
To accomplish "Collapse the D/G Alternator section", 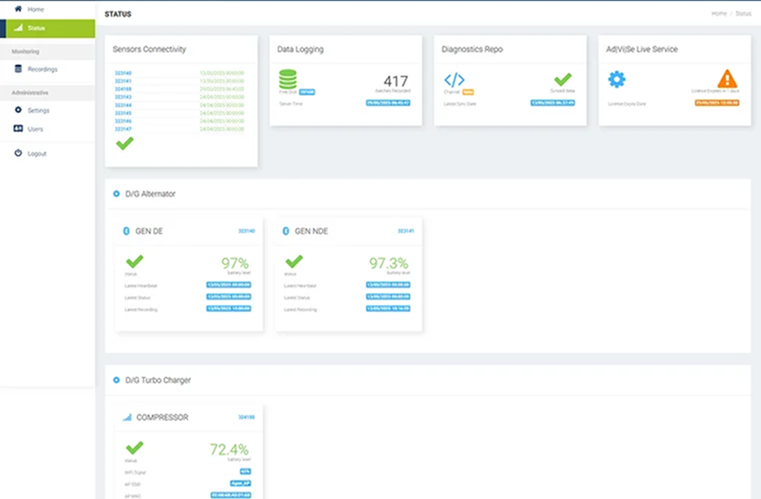I will point(116,194).
